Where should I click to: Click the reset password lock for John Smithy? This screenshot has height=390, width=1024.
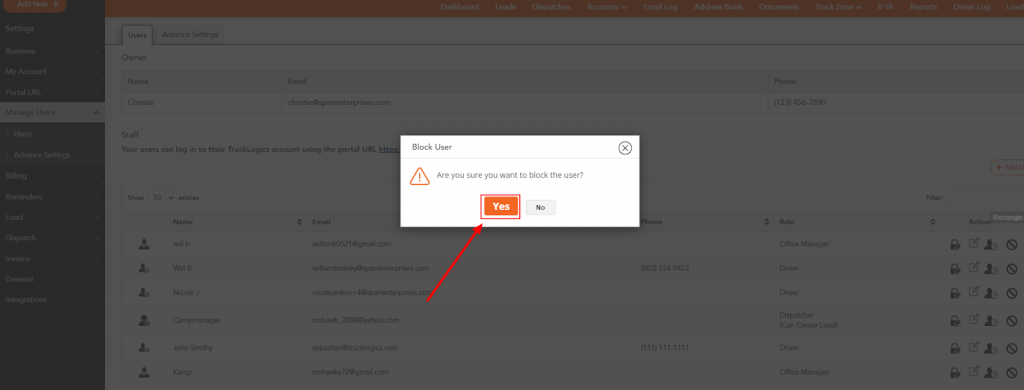point(955,348)
